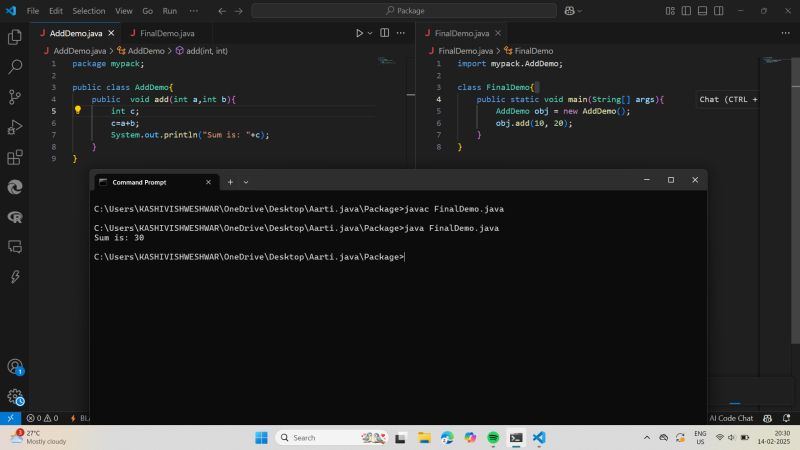Open the Search view in activity bar
The height and width of the screenshot is (450, 800).
click(x=15, y=66)
